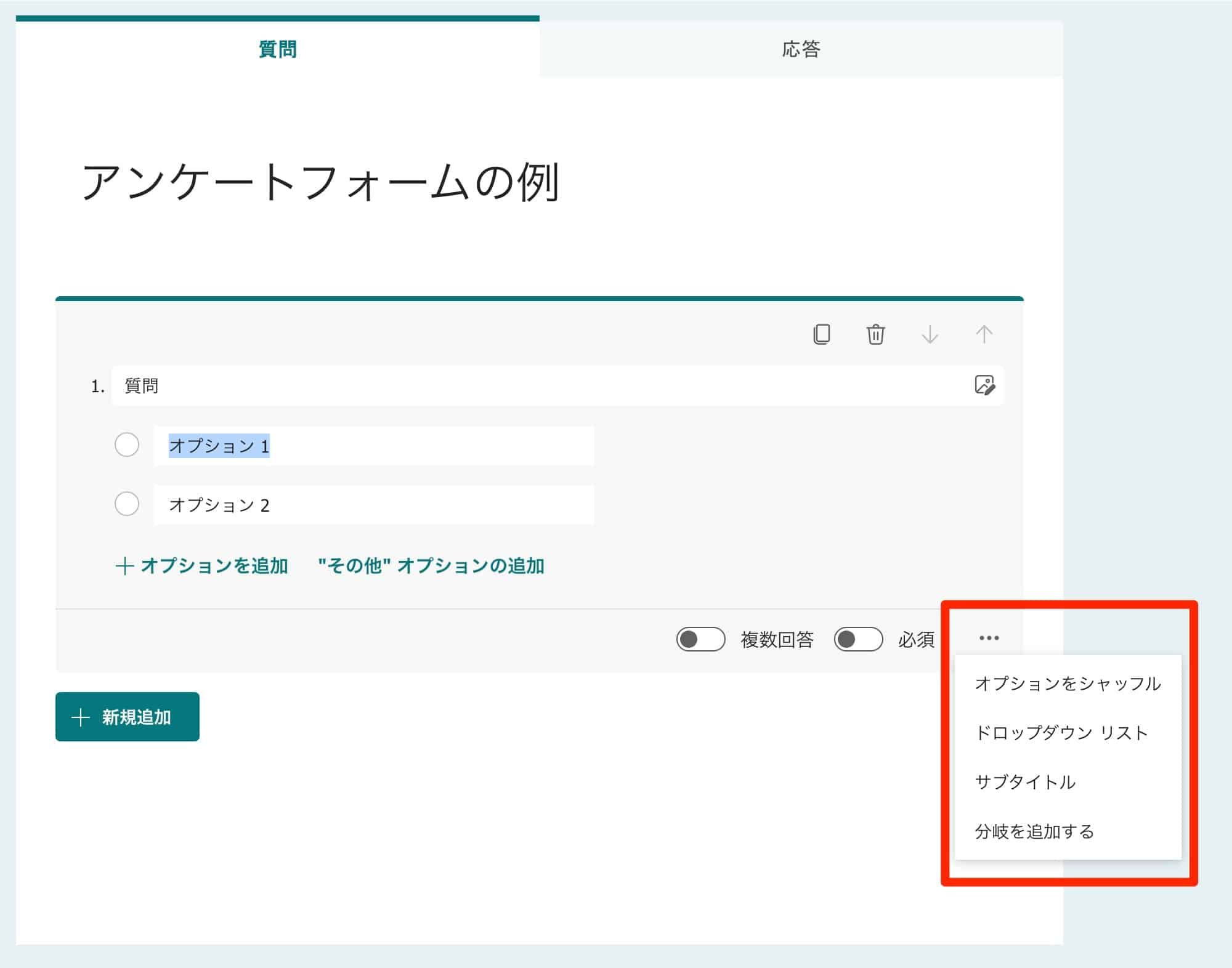Move the question up using the up arrow
Image resolution: width=1232 pixels, height=968 pixels.
984,334
